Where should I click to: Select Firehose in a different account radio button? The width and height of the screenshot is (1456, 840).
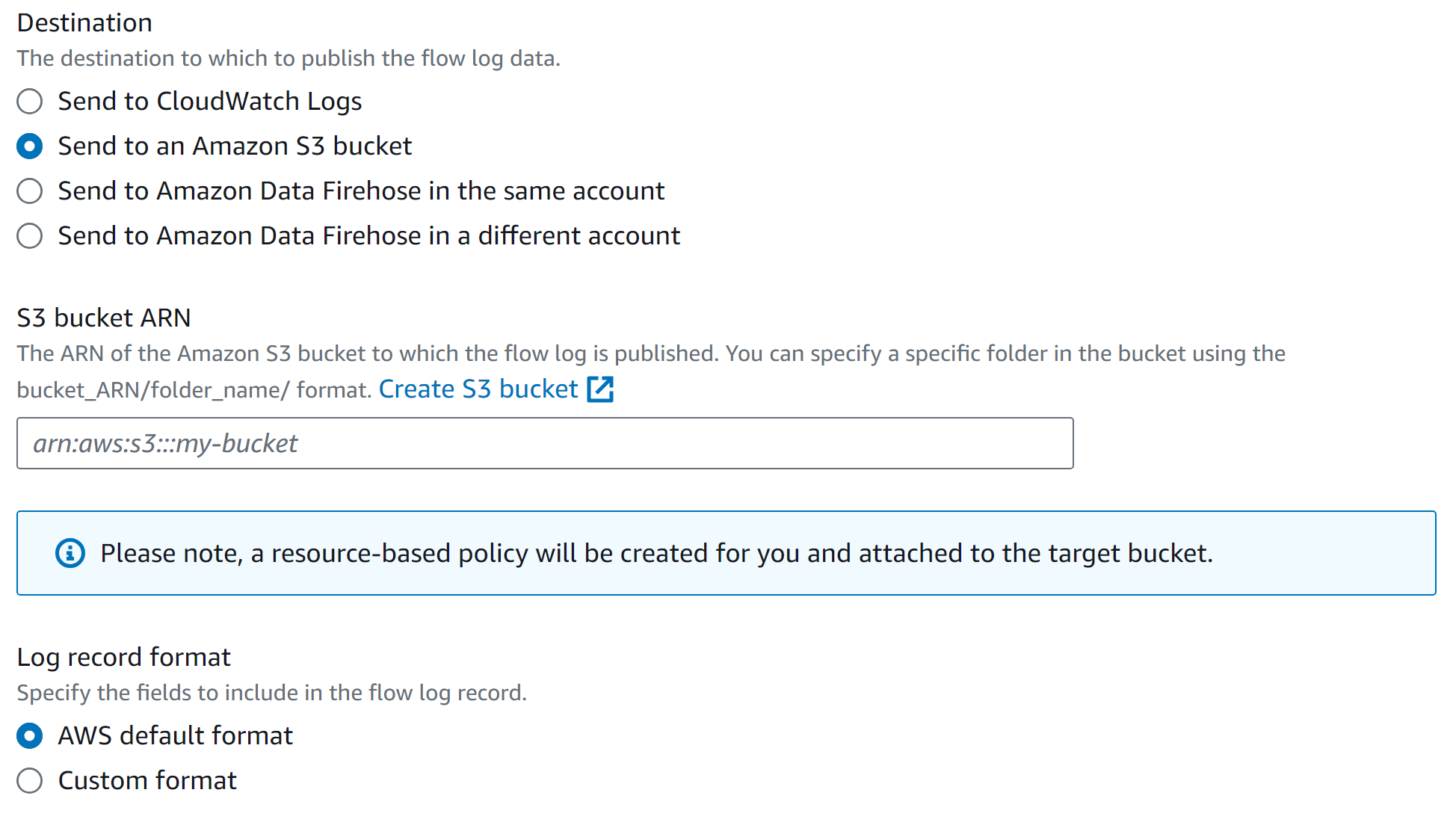point(30,236)
